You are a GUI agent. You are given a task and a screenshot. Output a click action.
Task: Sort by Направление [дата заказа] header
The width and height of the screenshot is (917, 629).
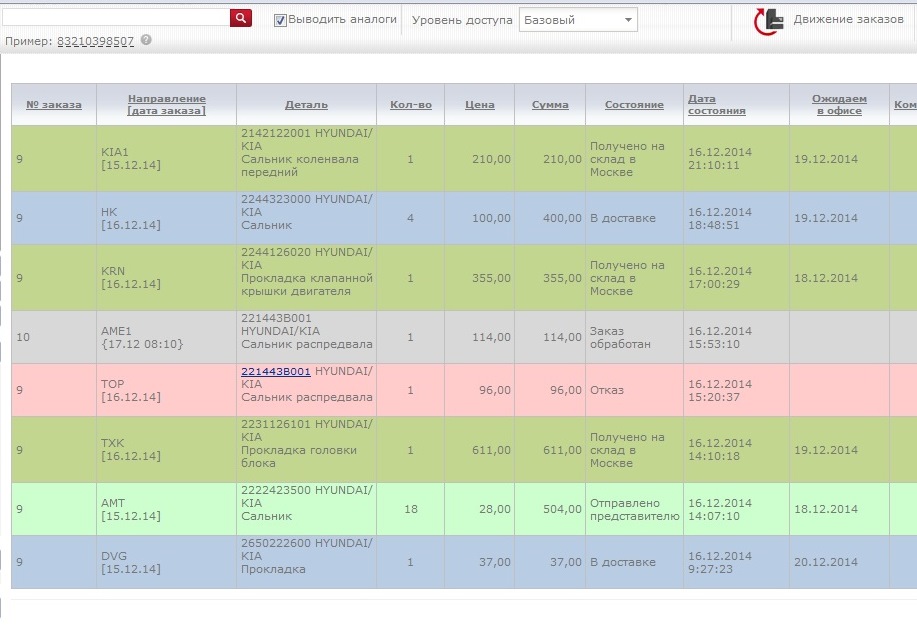pos(166,104)
